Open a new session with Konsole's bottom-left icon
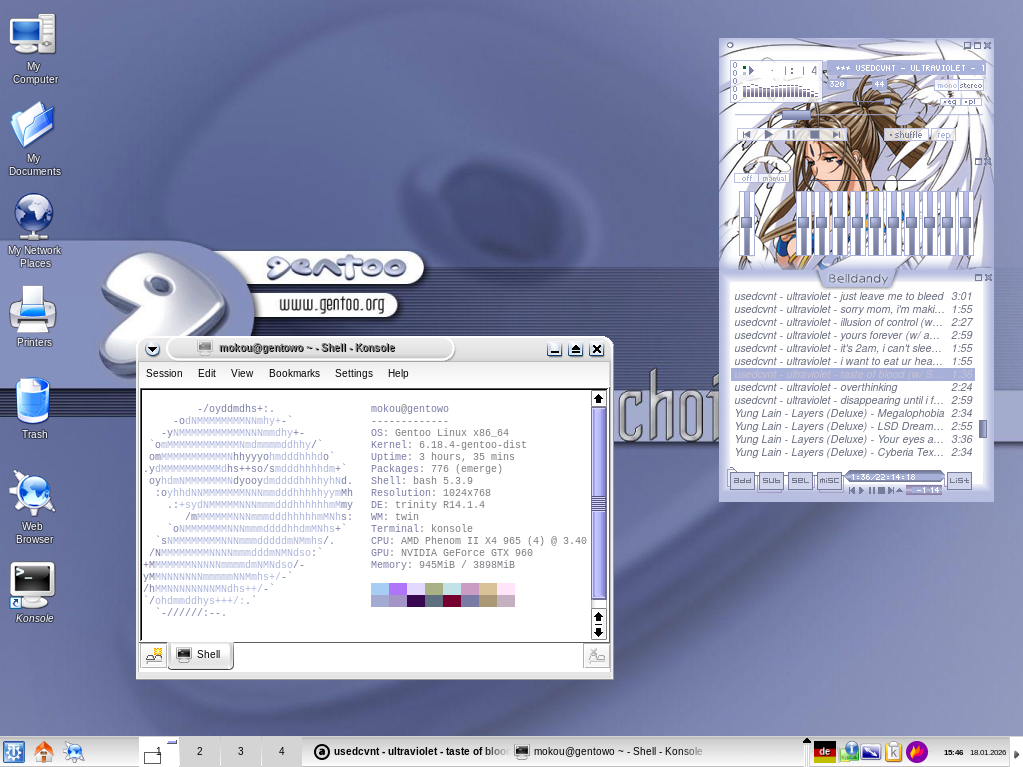Image resolution: width=1023 pixels, height=767 pixels. click(152, 655)
